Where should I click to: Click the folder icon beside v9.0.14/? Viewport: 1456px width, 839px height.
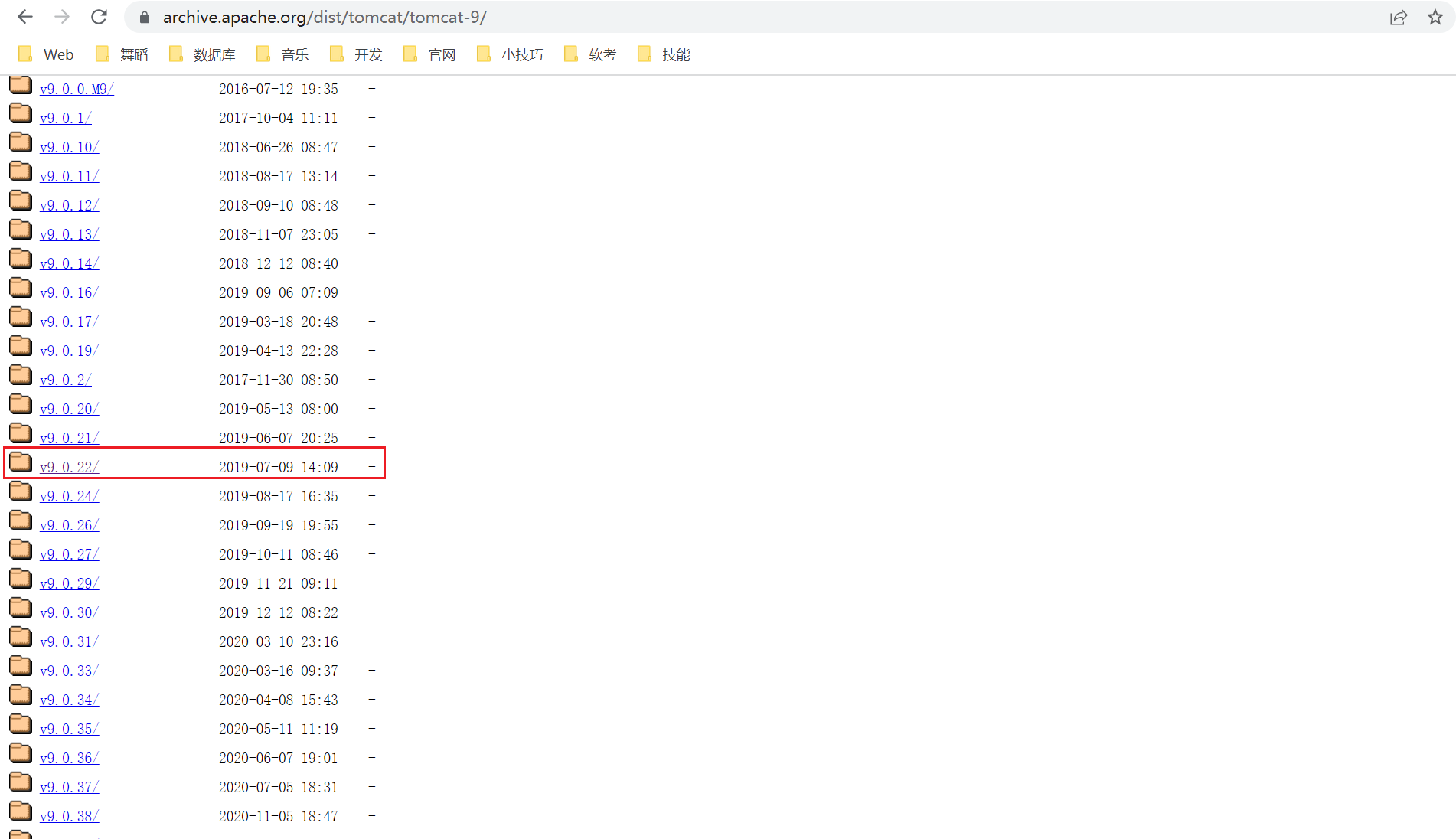[x=21, y=259]
